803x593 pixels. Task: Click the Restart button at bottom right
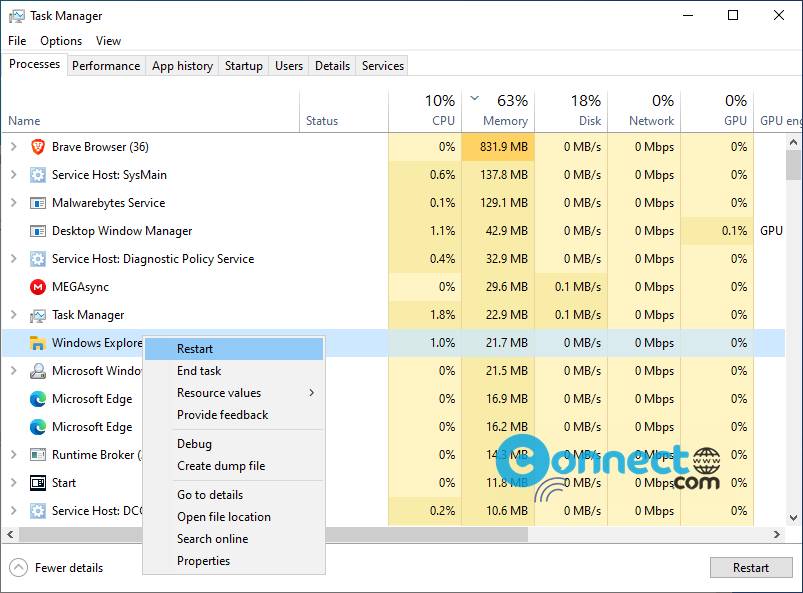click(x=751, y=567)
